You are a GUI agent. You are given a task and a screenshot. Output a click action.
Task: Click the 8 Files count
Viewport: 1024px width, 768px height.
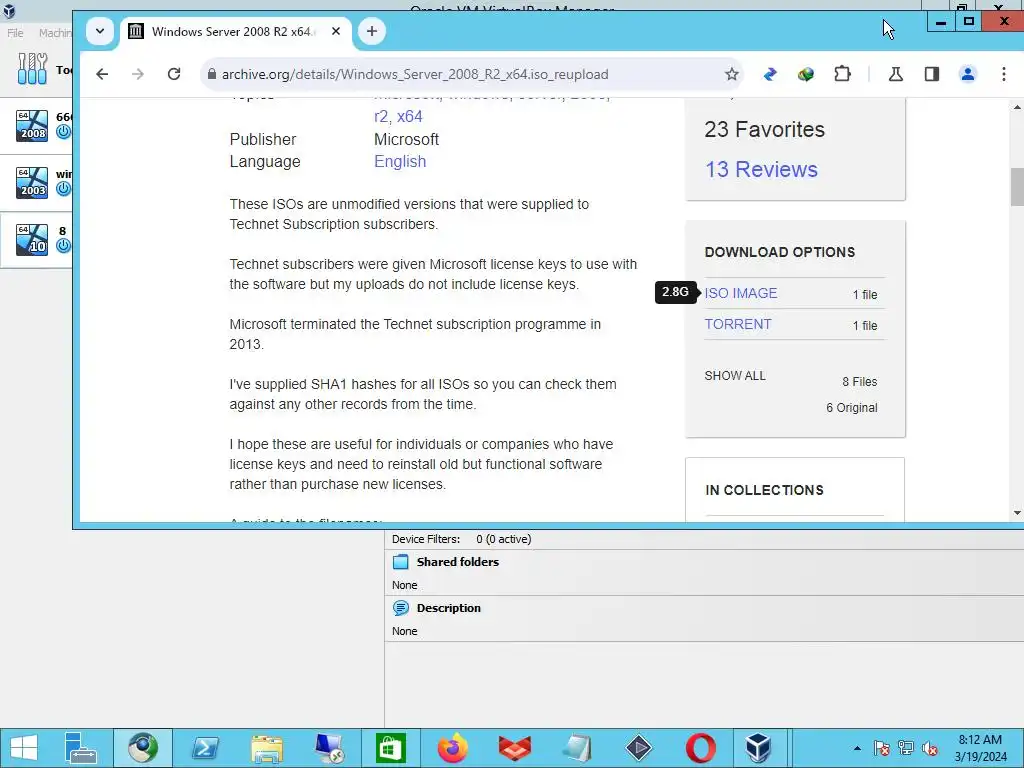(859, 381)
